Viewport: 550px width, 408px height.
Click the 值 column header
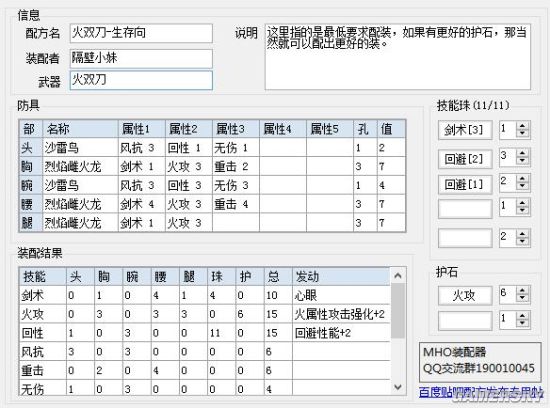tap(391, 129)
